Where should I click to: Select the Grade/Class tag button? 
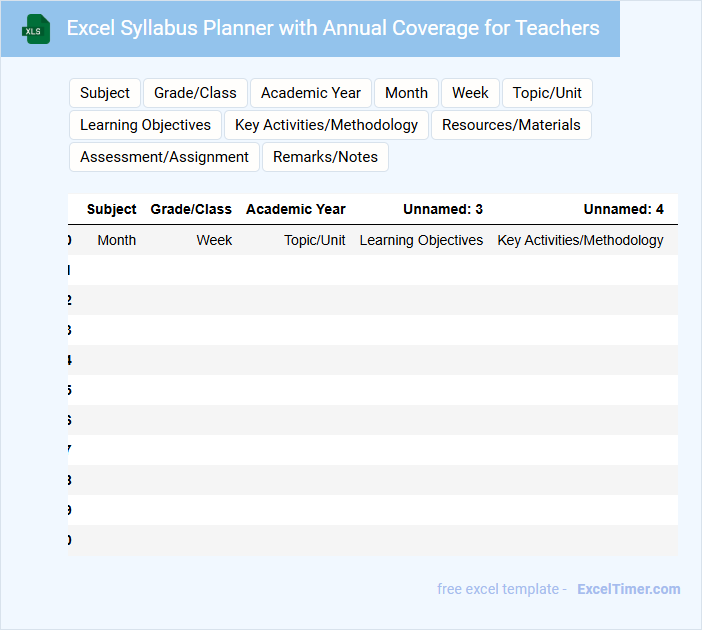195,93
